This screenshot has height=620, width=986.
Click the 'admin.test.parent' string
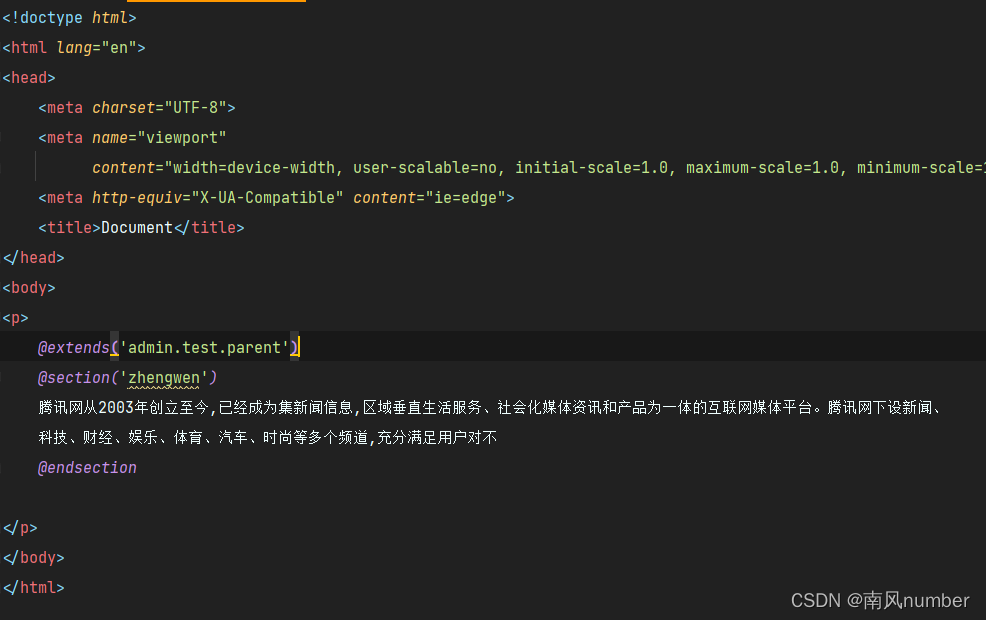click(204, 348)
